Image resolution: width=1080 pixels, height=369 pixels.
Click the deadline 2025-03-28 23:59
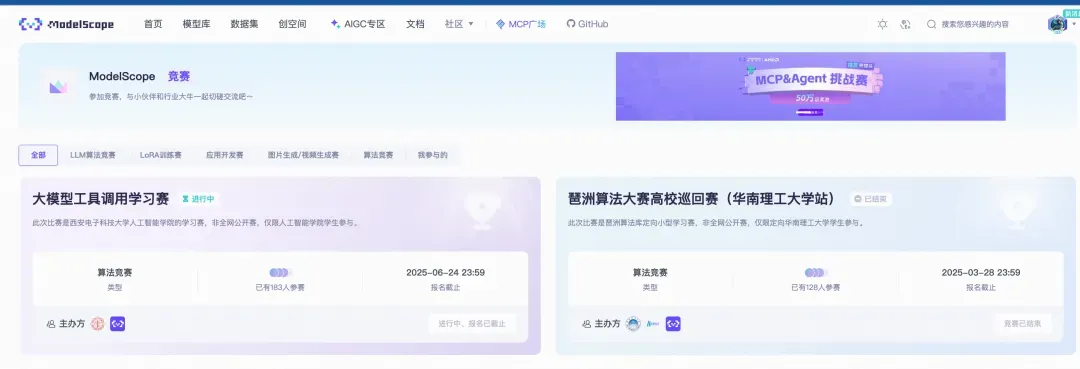[x=981, y=273]
